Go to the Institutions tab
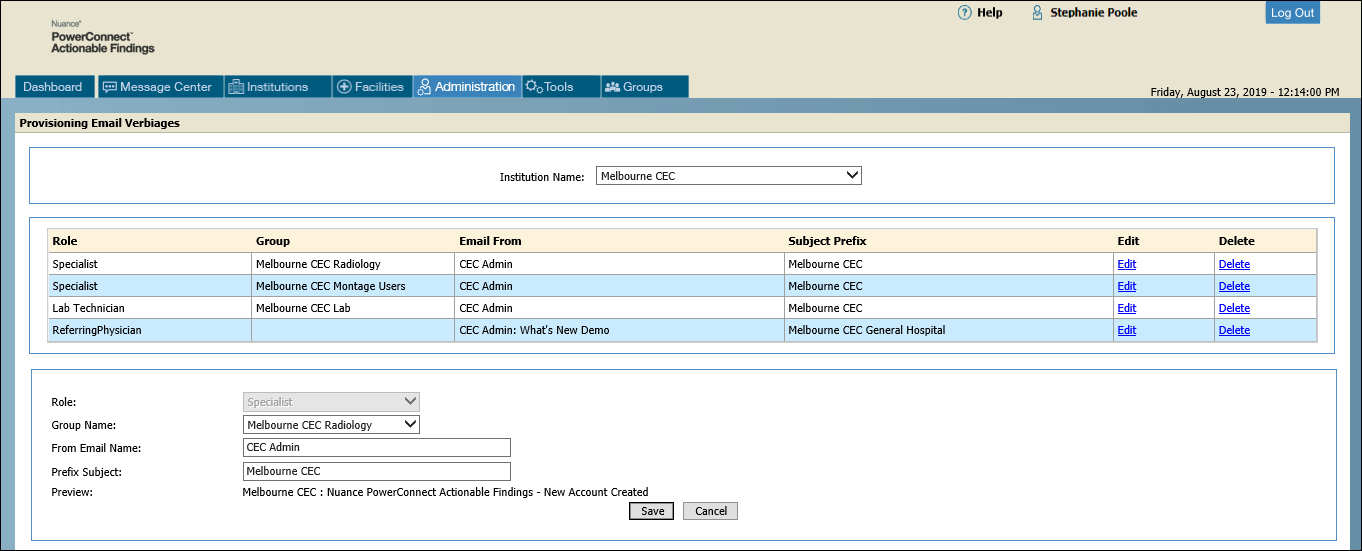Image resolution: width=1362 pixels, height=551 pixels. pos(278,87)
